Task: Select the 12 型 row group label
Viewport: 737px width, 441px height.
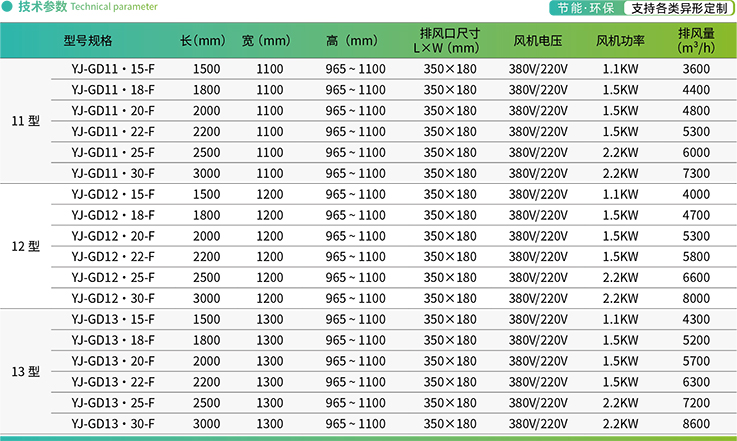Action: 25,246
